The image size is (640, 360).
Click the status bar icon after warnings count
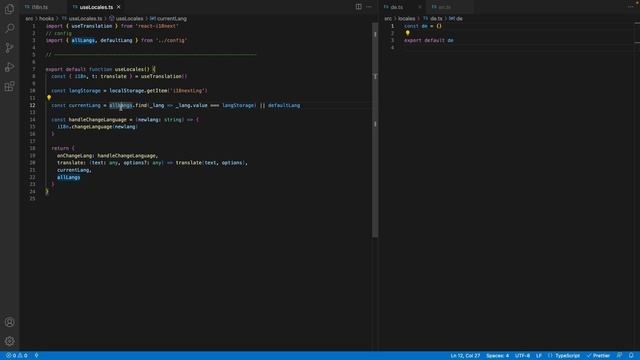click(36, 356)
